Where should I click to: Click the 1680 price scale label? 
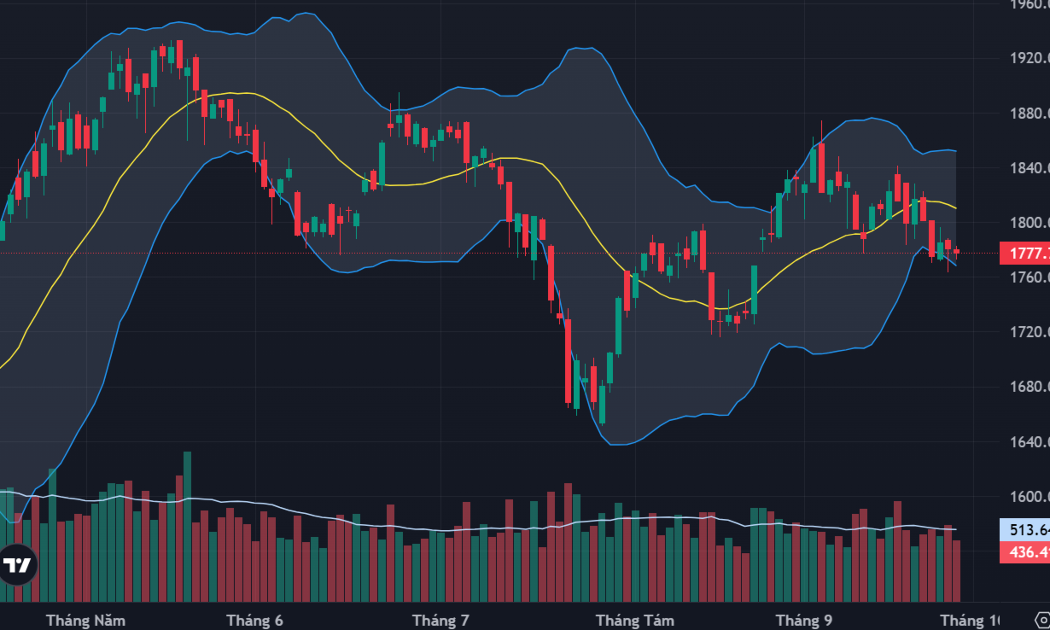pos(1029,387)
